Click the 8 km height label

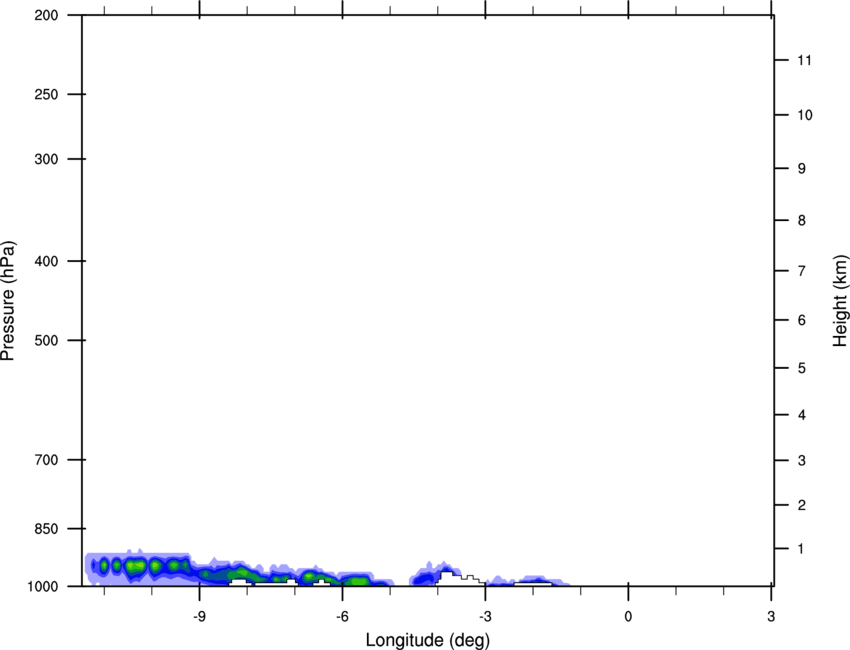[x=801, y=221]
